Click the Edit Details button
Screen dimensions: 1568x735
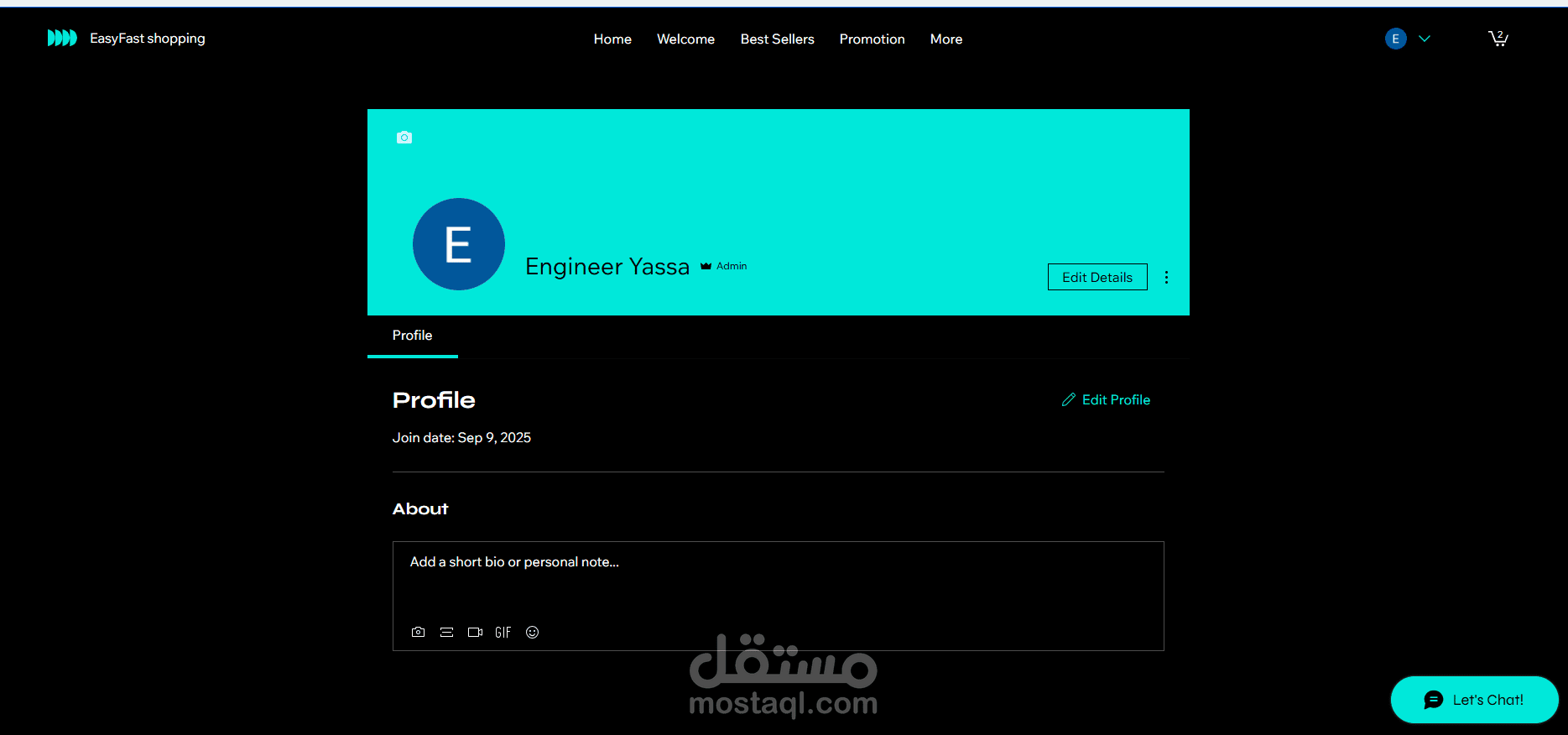pos(1097,277)
